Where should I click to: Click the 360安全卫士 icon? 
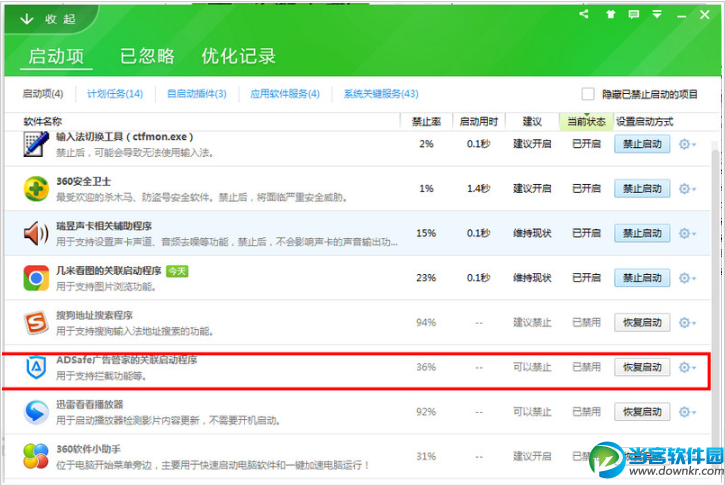pyautogui.click(x=36, y=189)
